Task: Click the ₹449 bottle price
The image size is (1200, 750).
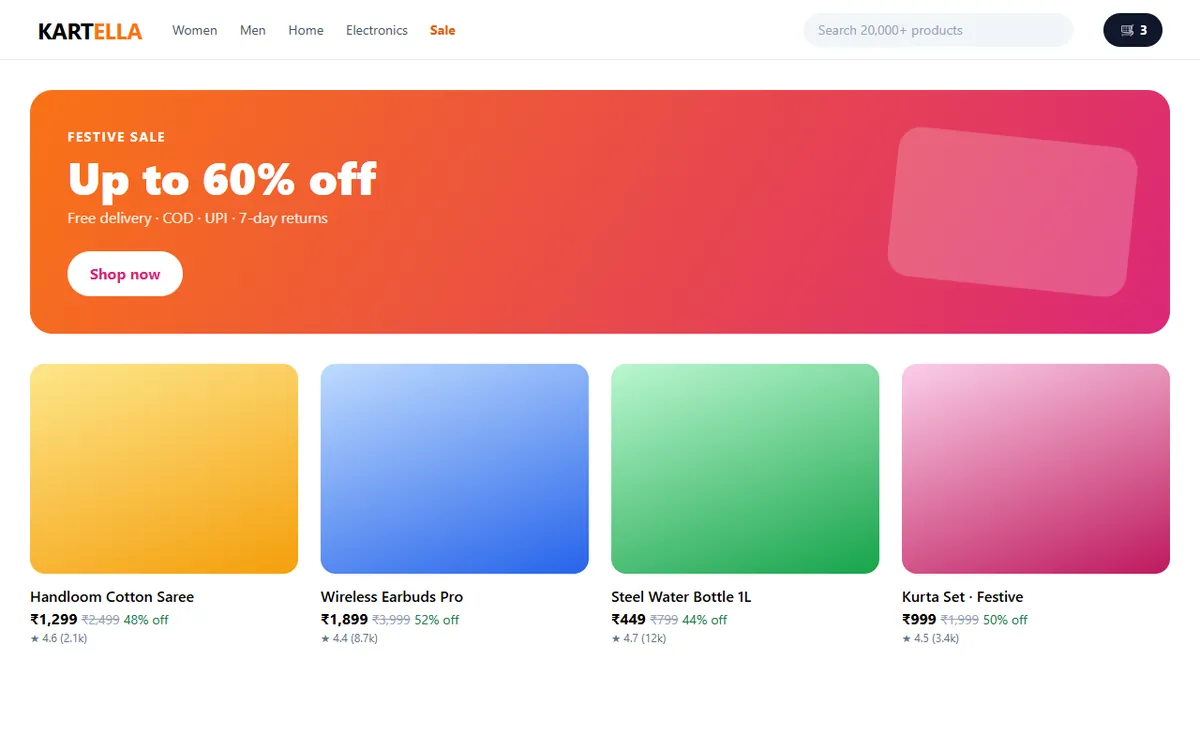Action: coord(629,619)
